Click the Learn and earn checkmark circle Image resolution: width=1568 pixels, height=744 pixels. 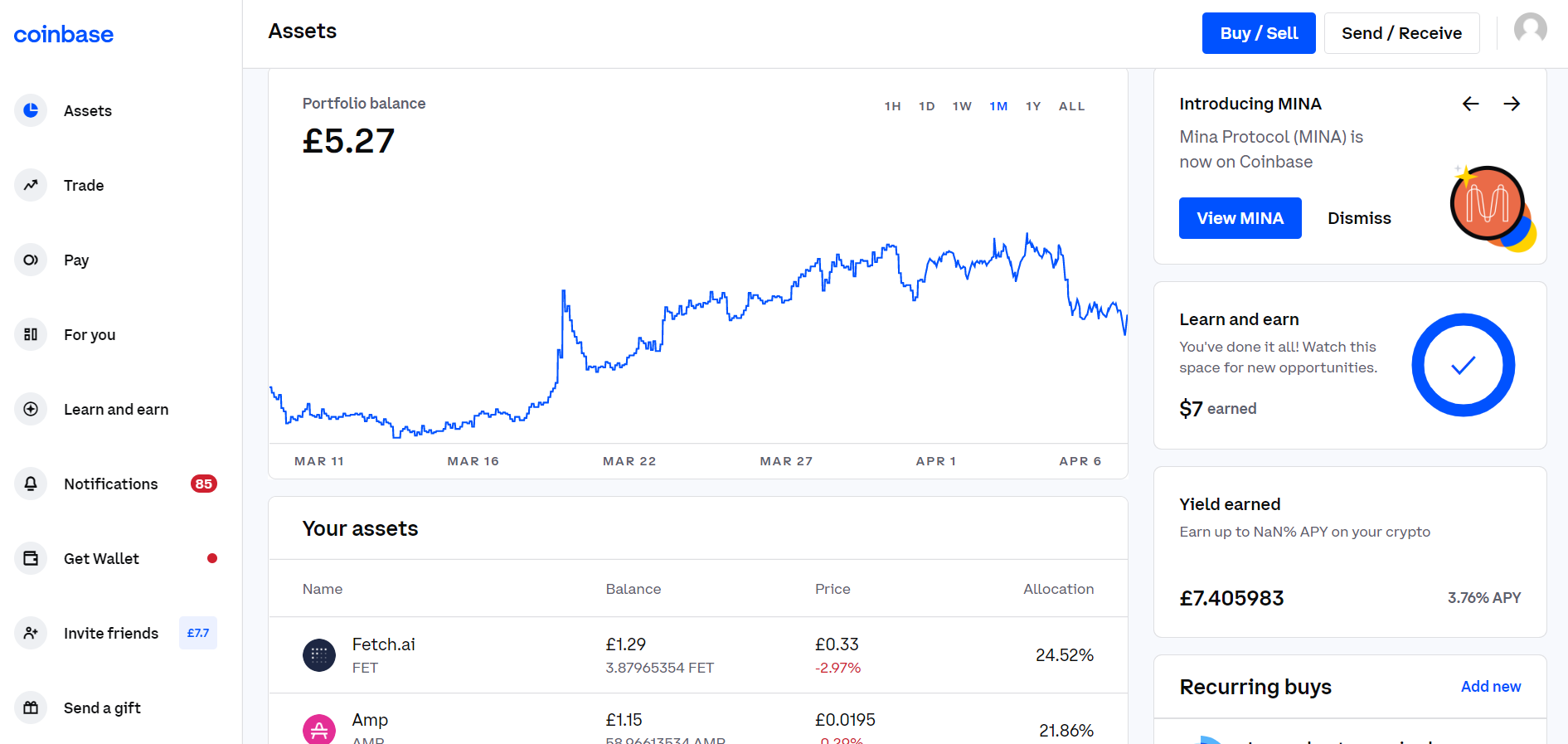1464,365
